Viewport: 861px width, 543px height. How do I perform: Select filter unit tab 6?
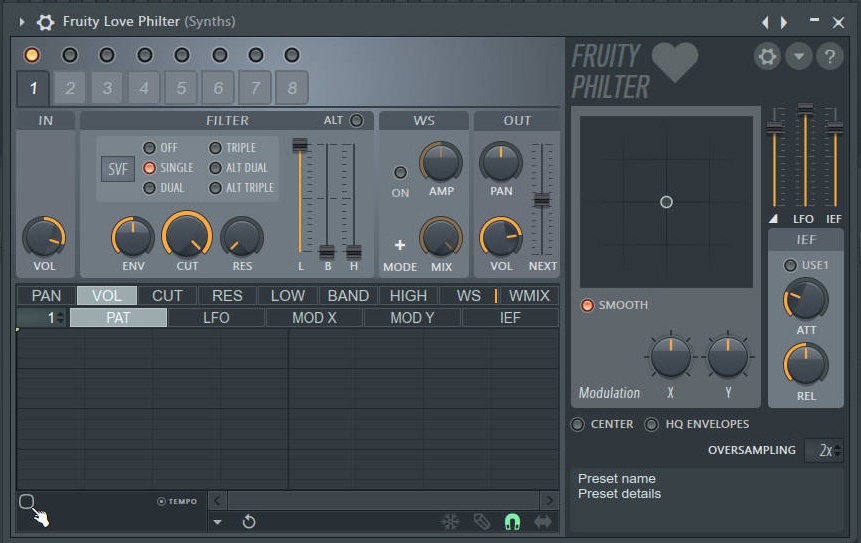[x=218, y=88]
